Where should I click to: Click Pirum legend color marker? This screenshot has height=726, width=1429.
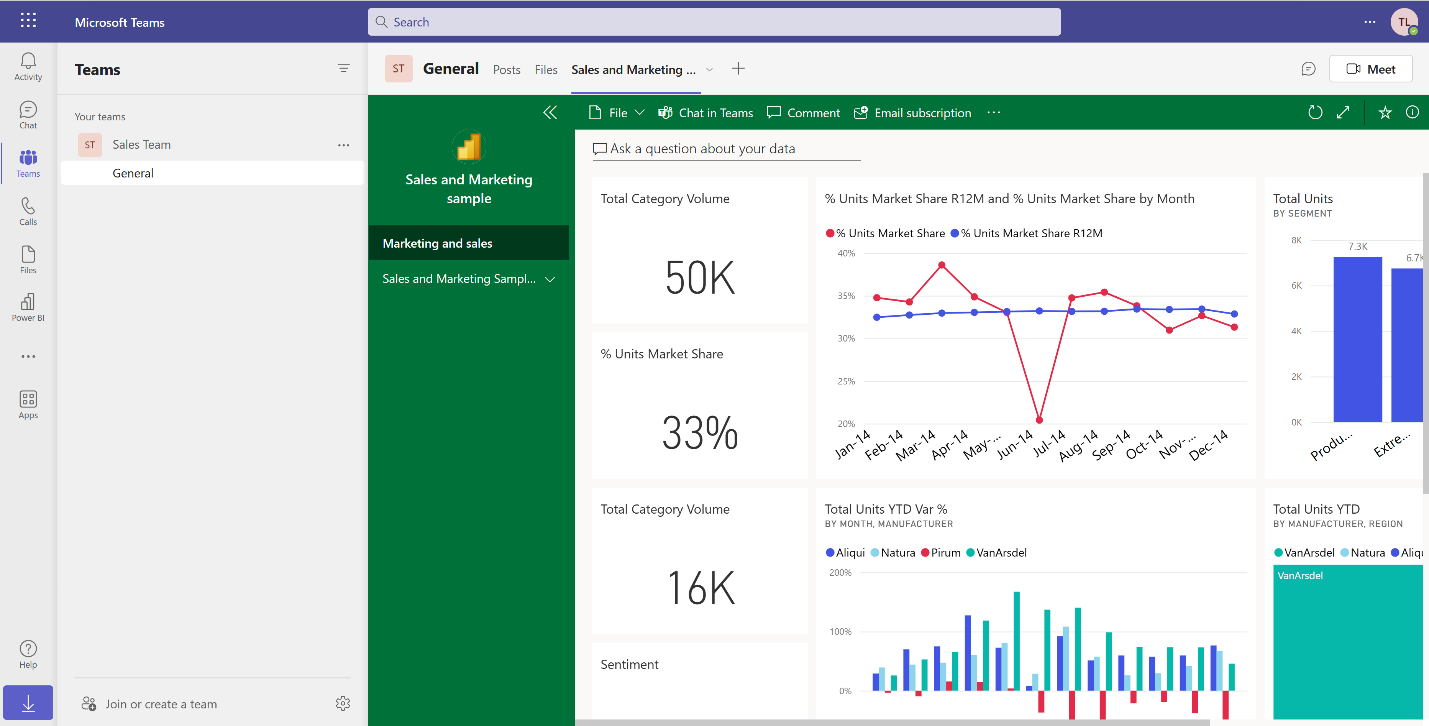click(x=926, y=553)
